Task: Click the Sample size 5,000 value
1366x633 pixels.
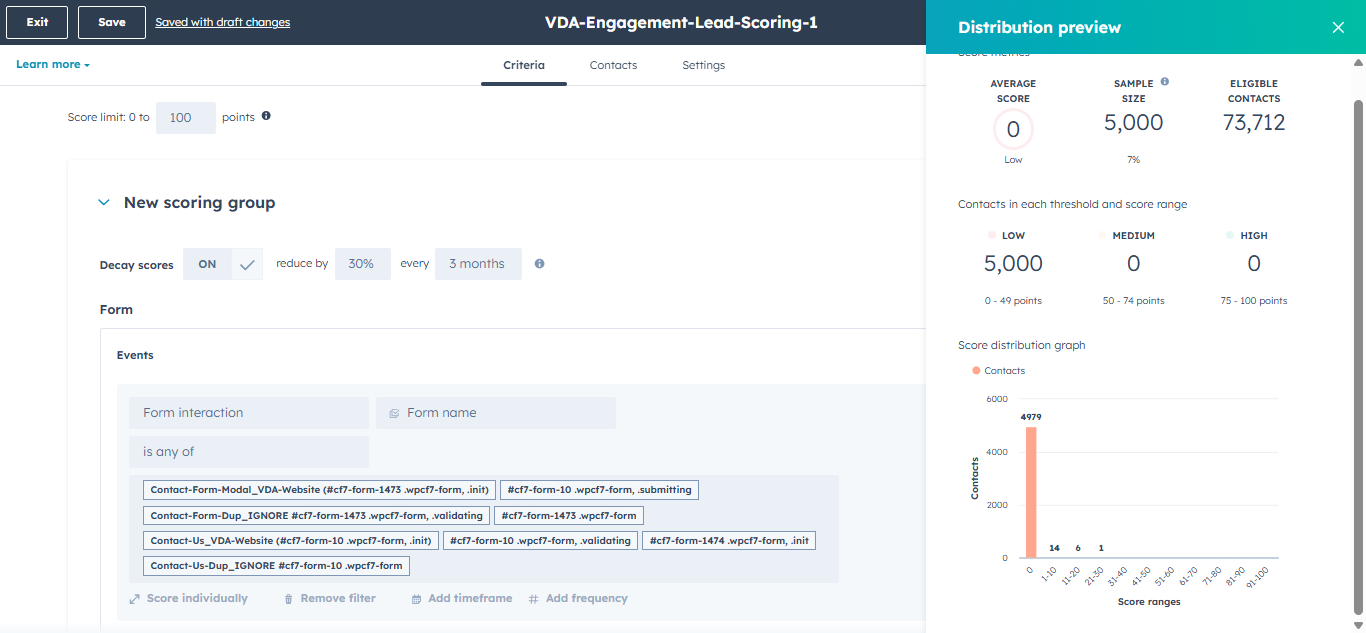Action: (1134, 123)
